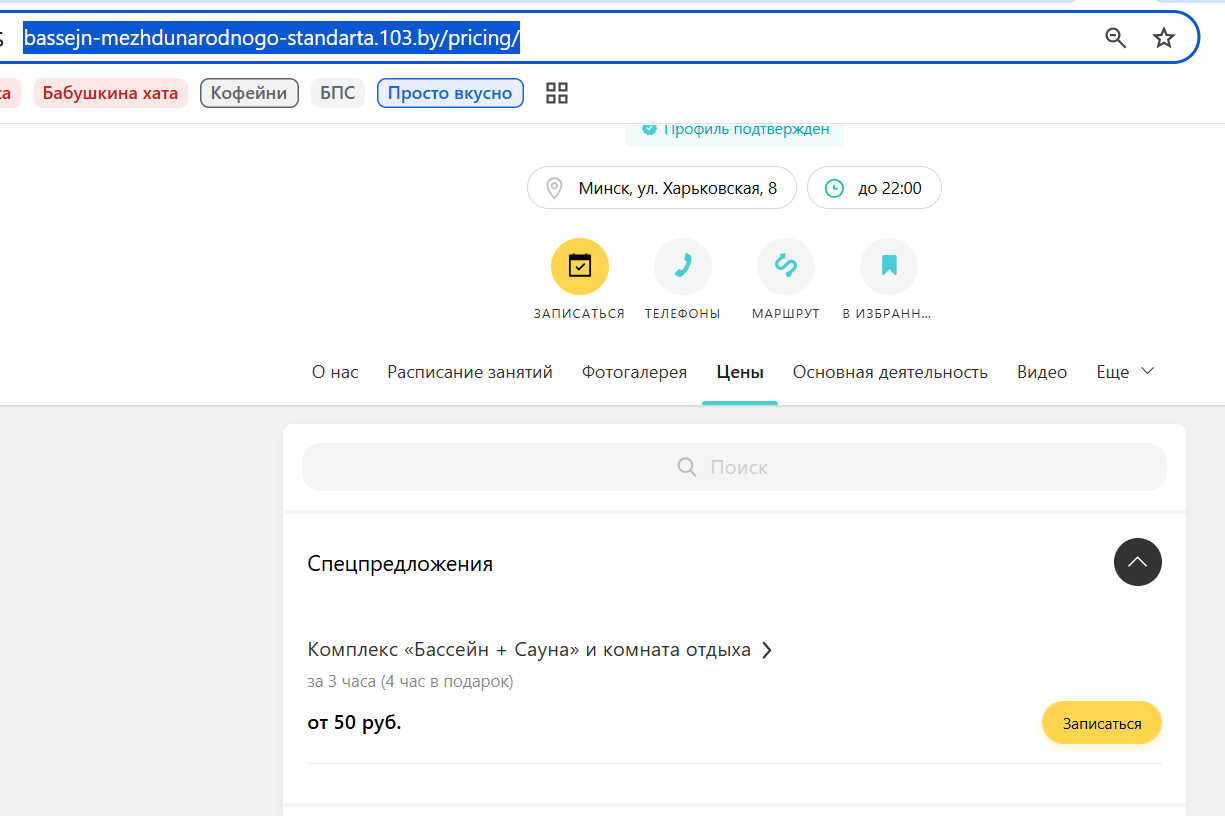Screen dimensions: 1225x816
Task: Open address Минск, ул. Харьковская, 8
Action: click(x=662, y=188)
